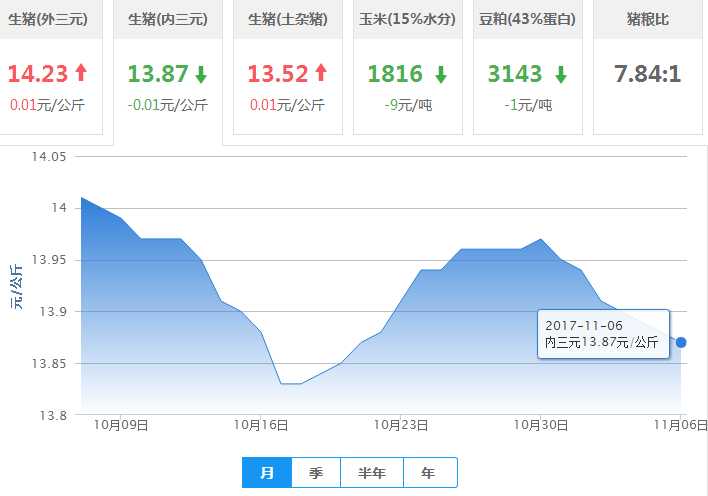Viewport: 708px width, 496px height.
Task: Open the 猪粮比 ratio tab
Action: [x=647, y=19]
